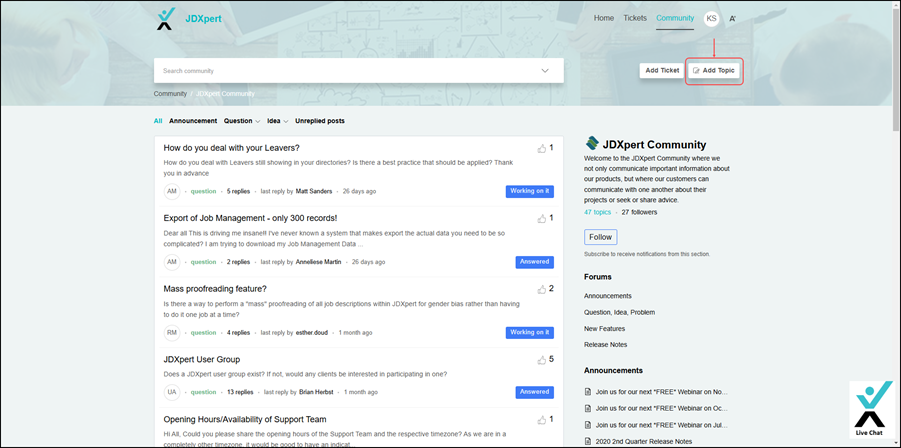Open the Release Notes forum link
The image size is (901, 448).
click(x=605, y=345)
